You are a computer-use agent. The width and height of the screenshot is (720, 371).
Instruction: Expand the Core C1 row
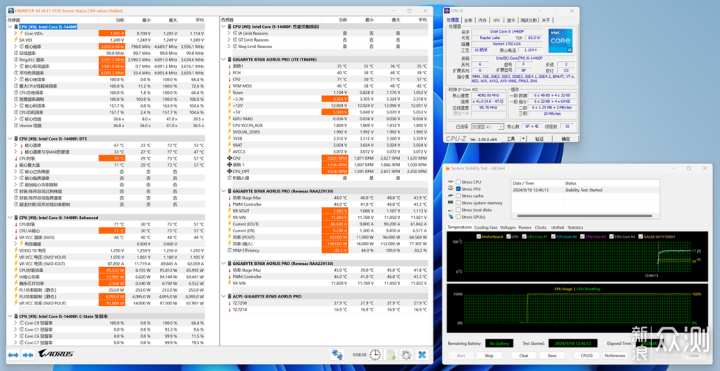coord(16,329)
